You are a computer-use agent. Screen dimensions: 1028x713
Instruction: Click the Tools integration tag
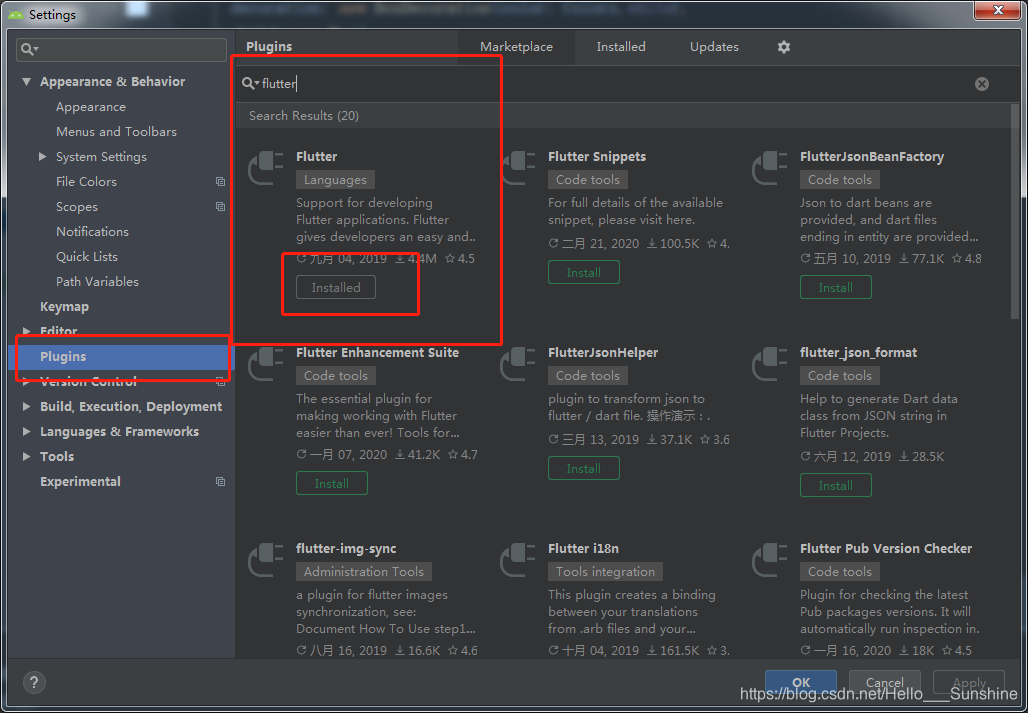click(x=605, y=571)
